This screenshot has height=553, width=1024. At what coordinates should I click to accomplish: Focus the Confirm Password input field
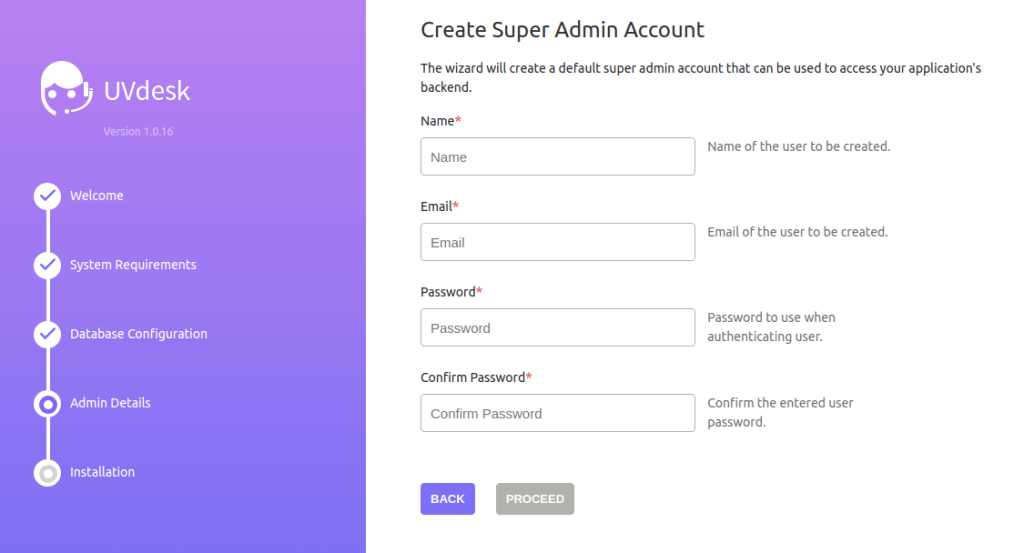[558, 413]
